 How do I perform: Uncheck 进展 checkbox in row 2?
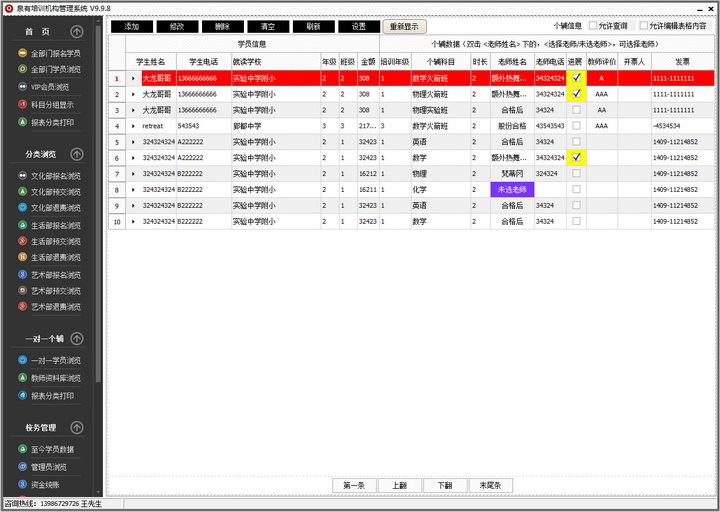576,94
